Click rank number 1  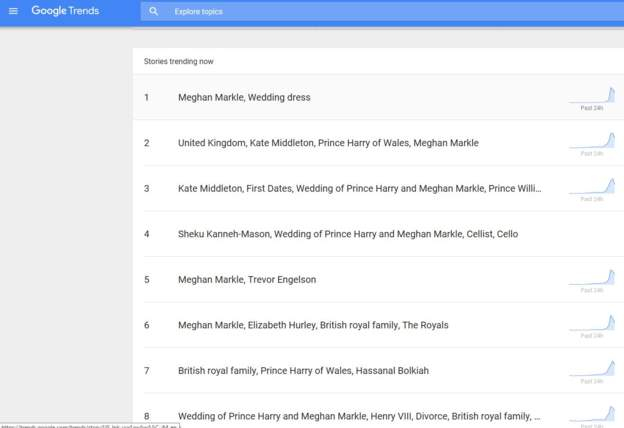(x=146, y=98)
